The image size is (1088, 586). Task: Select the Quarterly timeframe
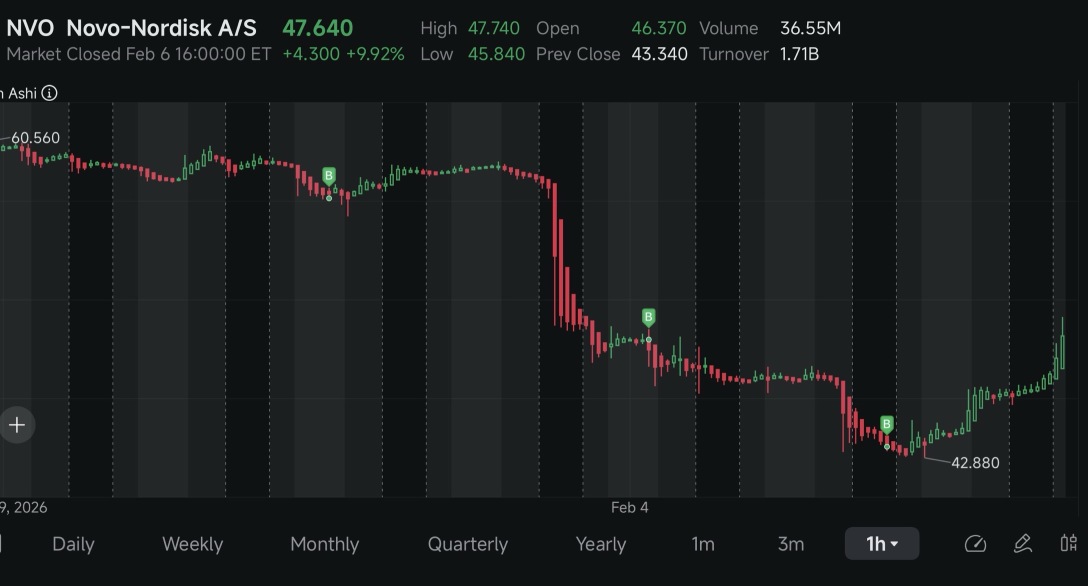point(468,544)
